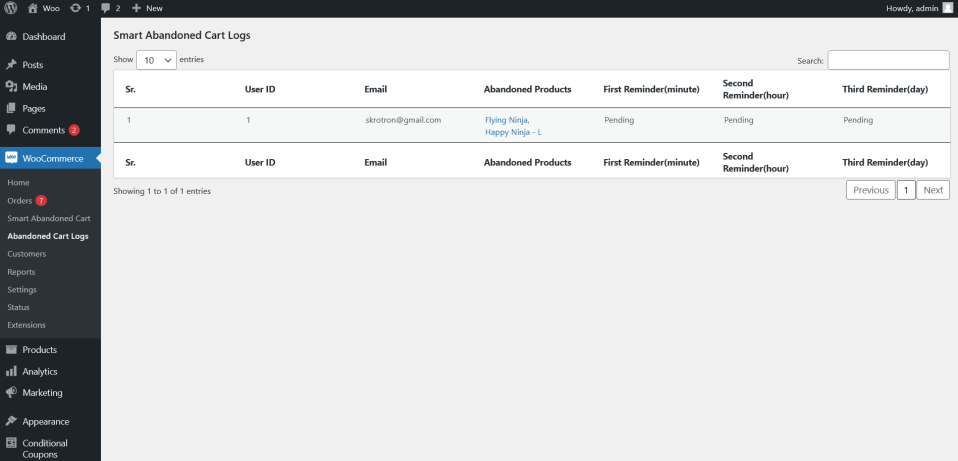Open the Flying Ninja product link
The width and height of the screenshot is (958, 461).
[507, 120]
